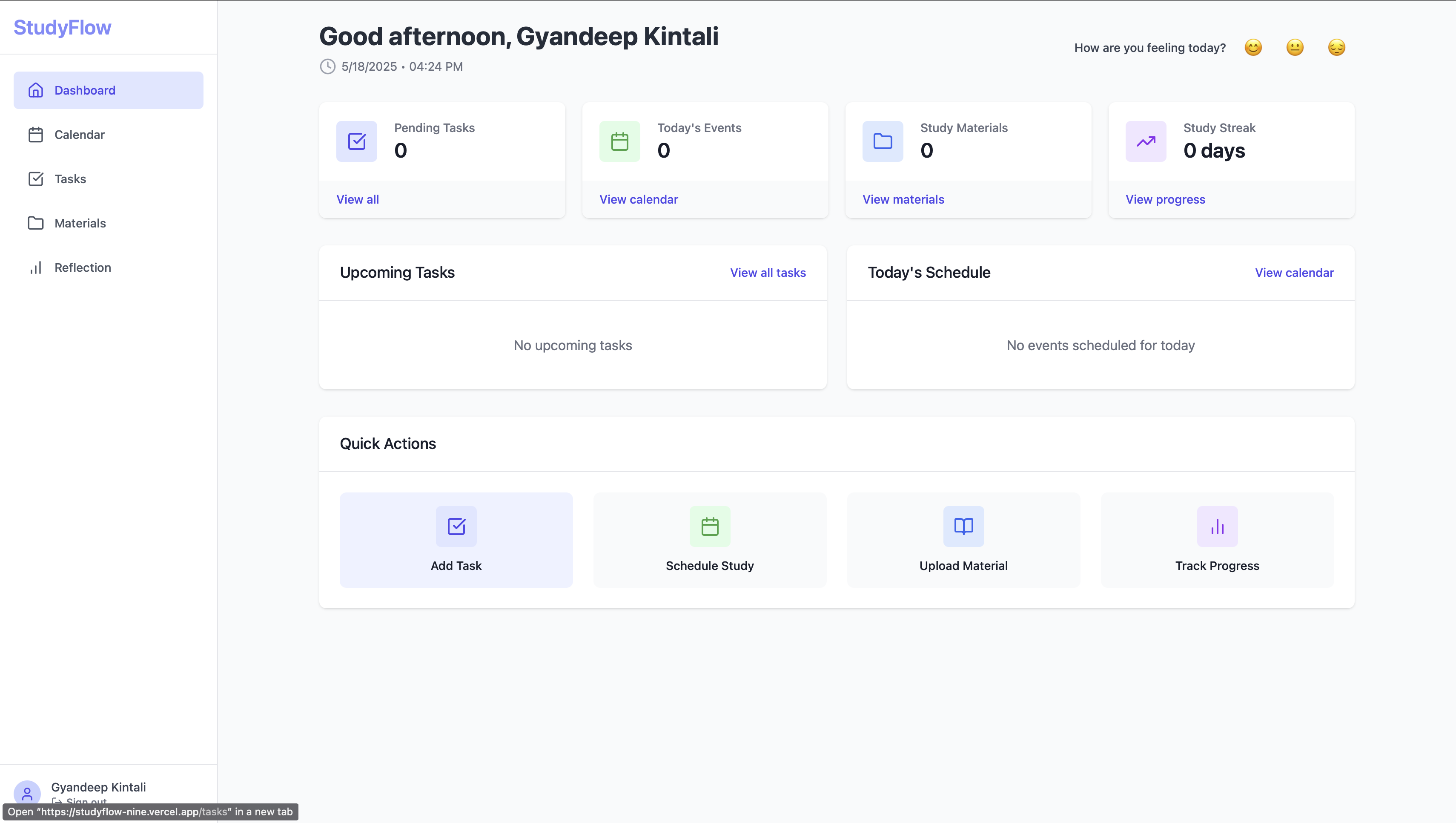Image resolution: width=1456 pixels, height=823 pixels.
Task: Go to Calendar in the sidebar
Action: click(79, 135)
